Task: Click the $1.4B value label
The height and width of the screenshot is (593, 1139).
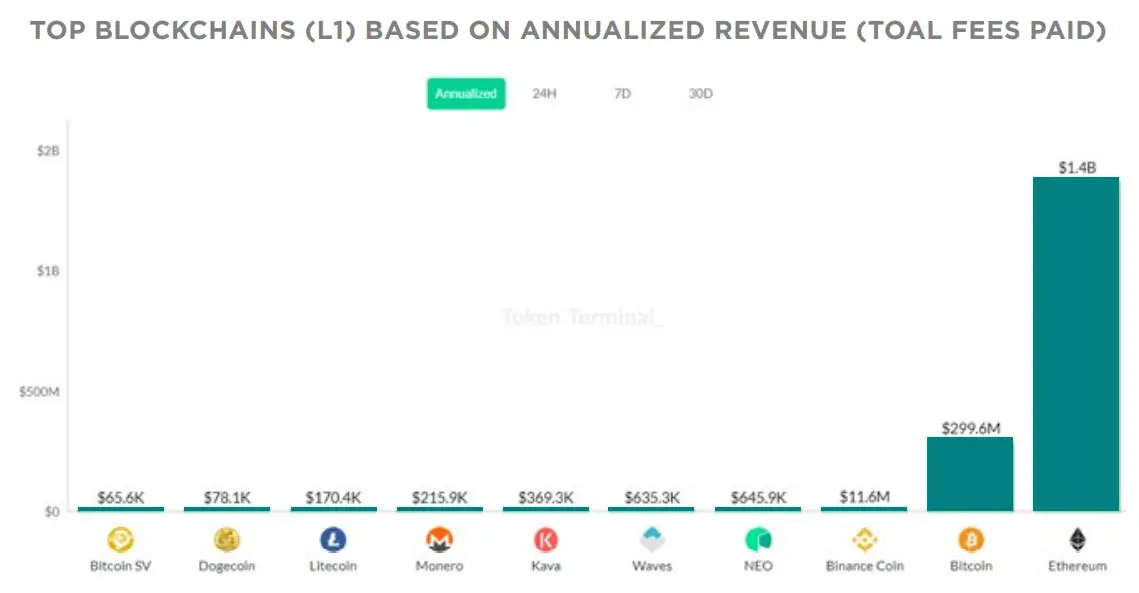Action: (1077, 168)
